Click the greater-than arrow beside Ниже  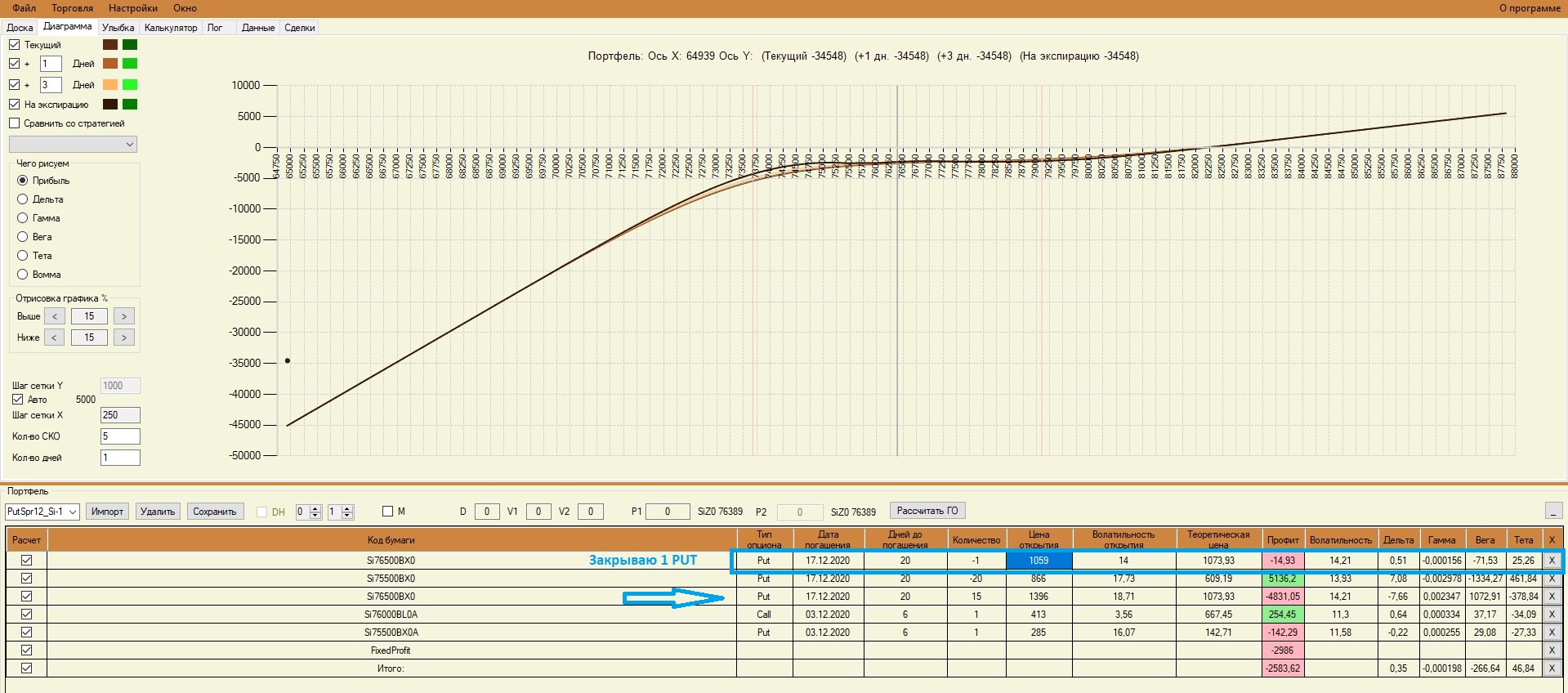[124, 338]
